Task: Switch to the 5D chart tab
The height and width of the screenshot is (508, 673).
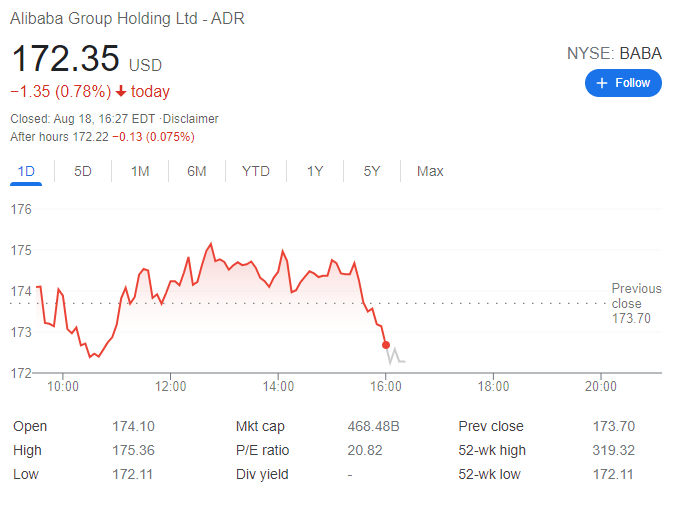Action: click(83, 171)
